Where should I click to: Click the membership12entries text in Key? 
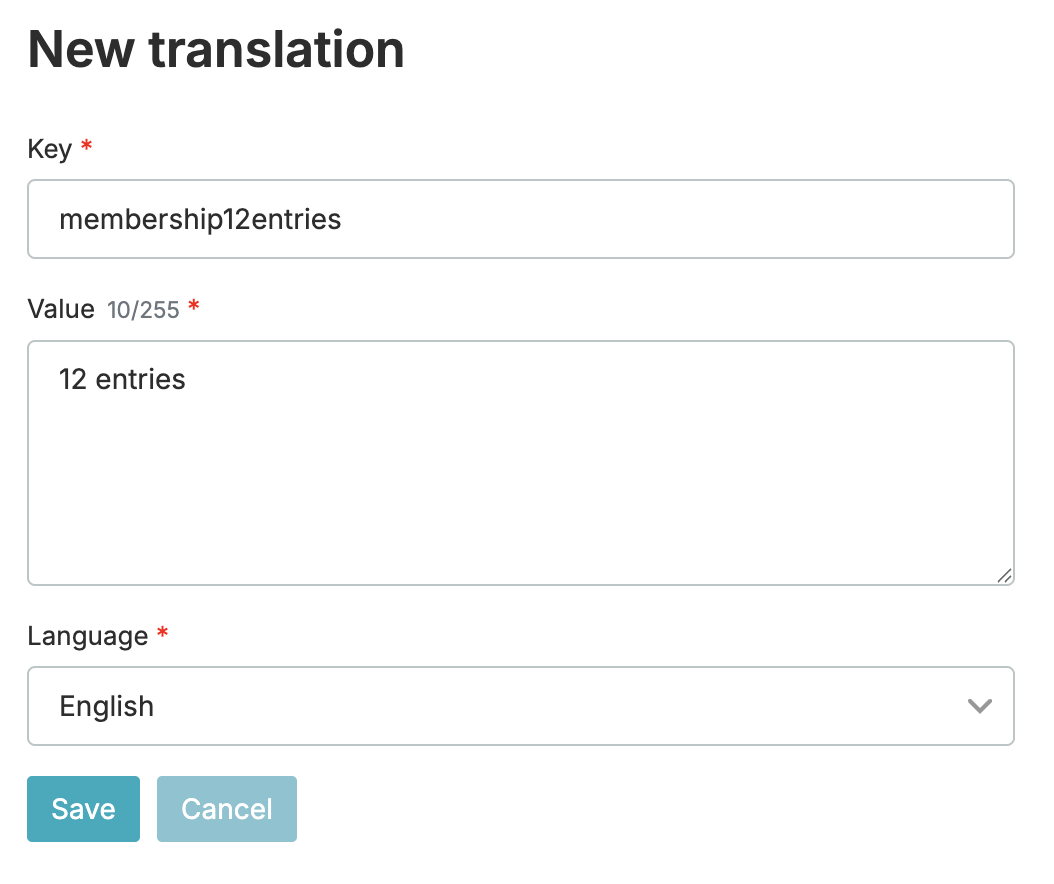[200, 219]
